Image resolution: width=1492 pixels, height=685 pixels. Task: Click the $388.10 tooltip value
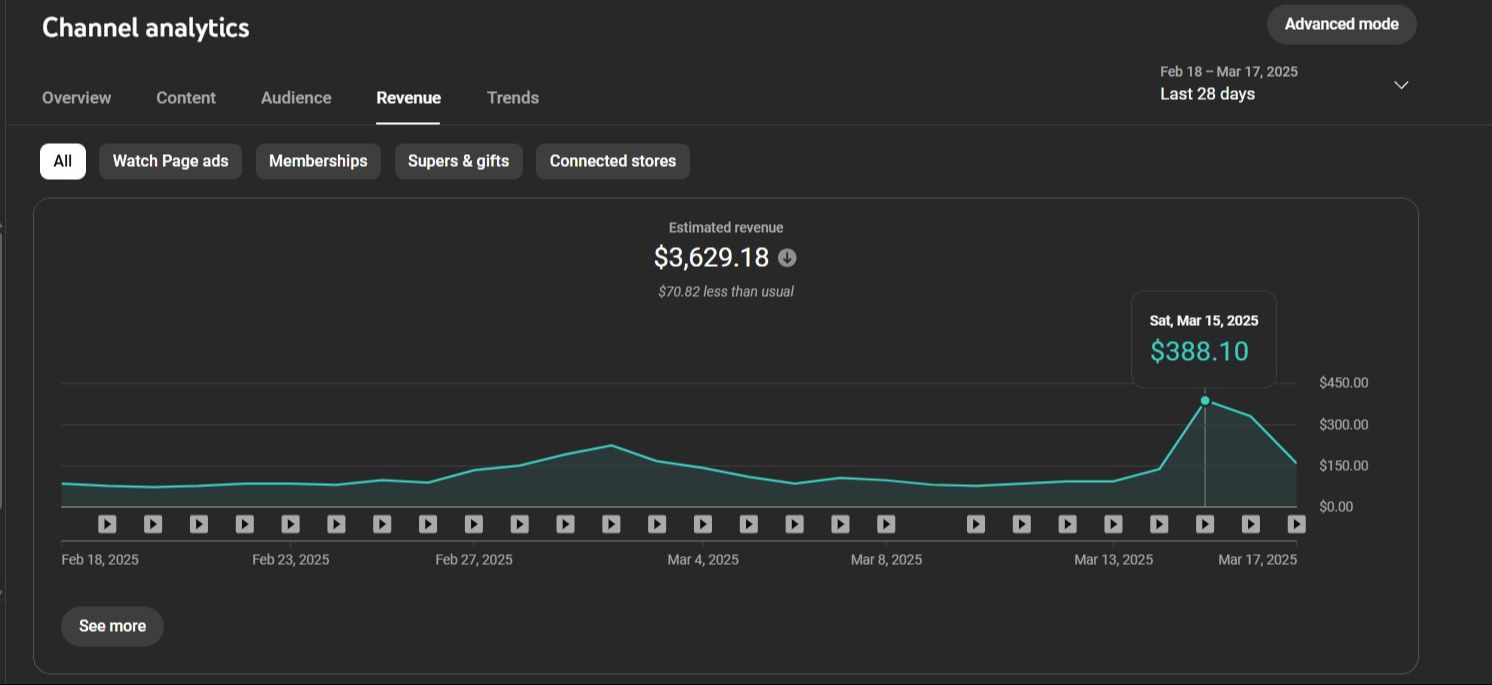pyautogui.click(x=1199, y=351)
